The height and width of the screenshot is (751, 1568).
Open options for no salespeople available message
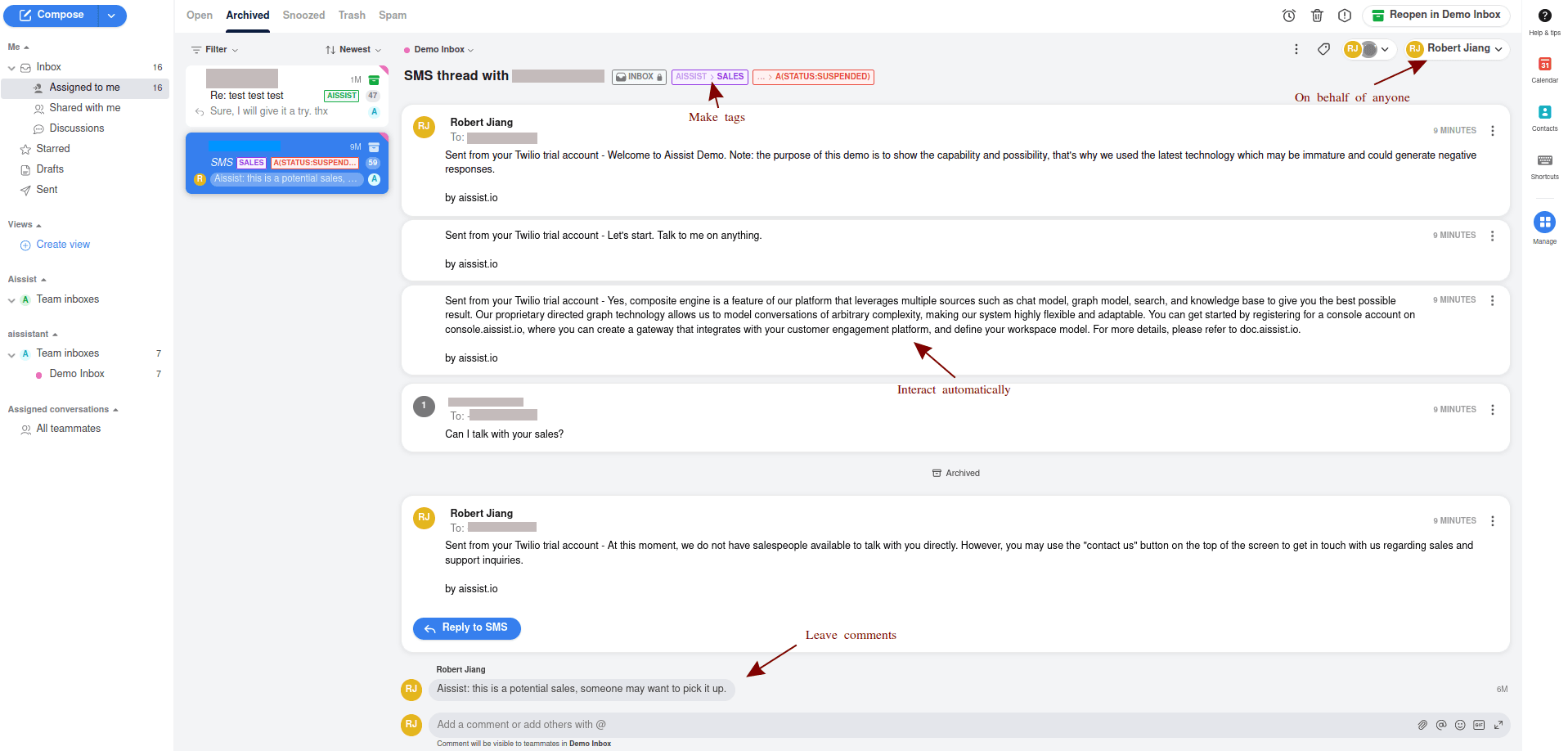[1493, 521]
